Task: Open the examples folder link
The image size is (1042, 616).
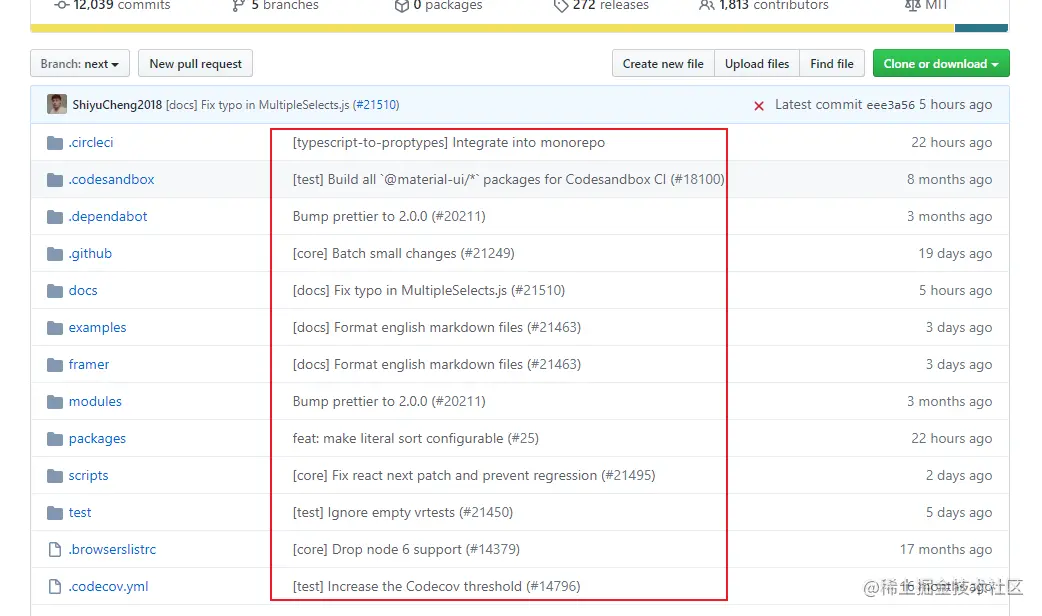Action: tap(97, 328)
